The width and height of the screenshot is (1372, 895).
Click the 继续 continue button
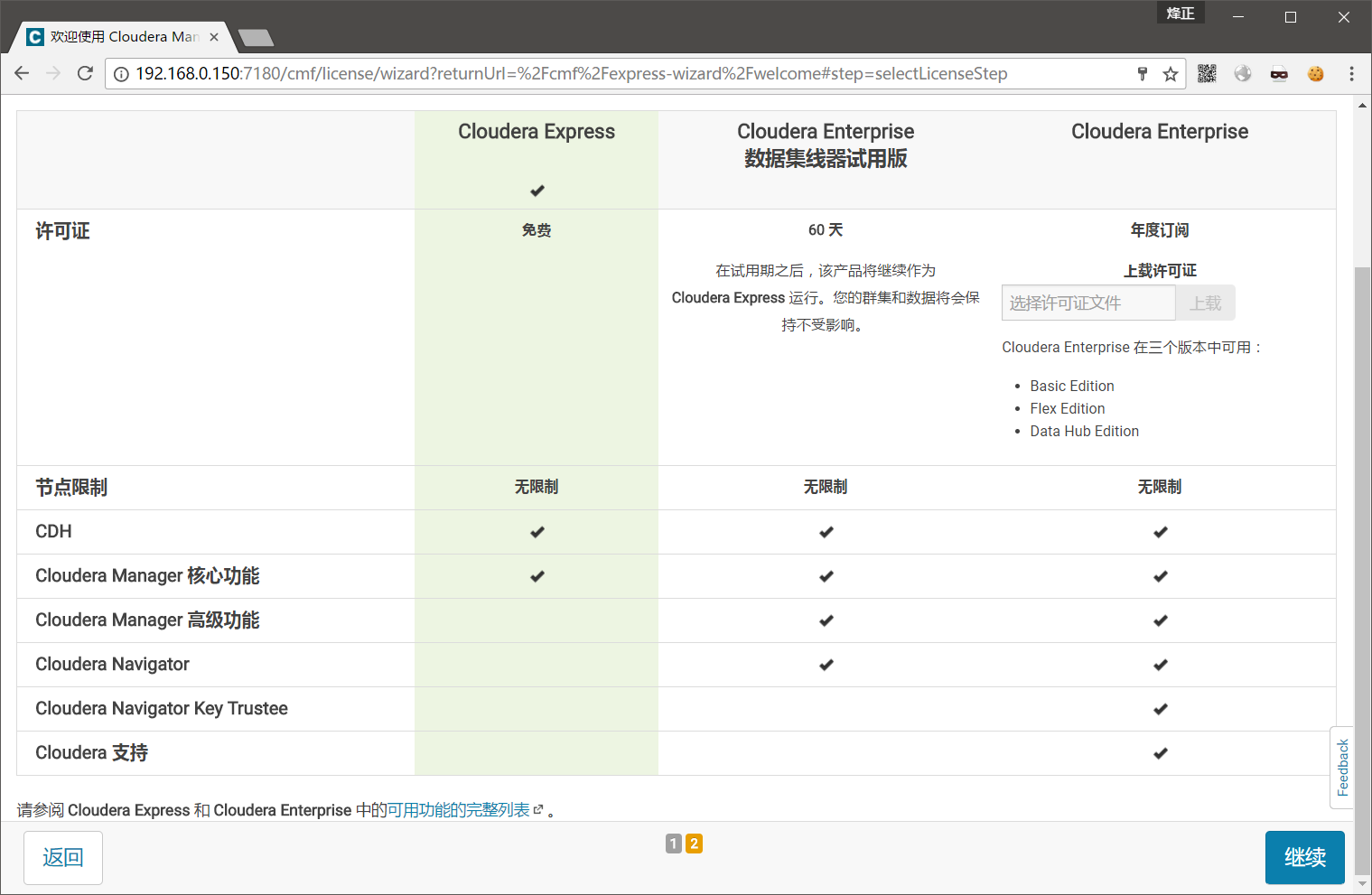1305,857
